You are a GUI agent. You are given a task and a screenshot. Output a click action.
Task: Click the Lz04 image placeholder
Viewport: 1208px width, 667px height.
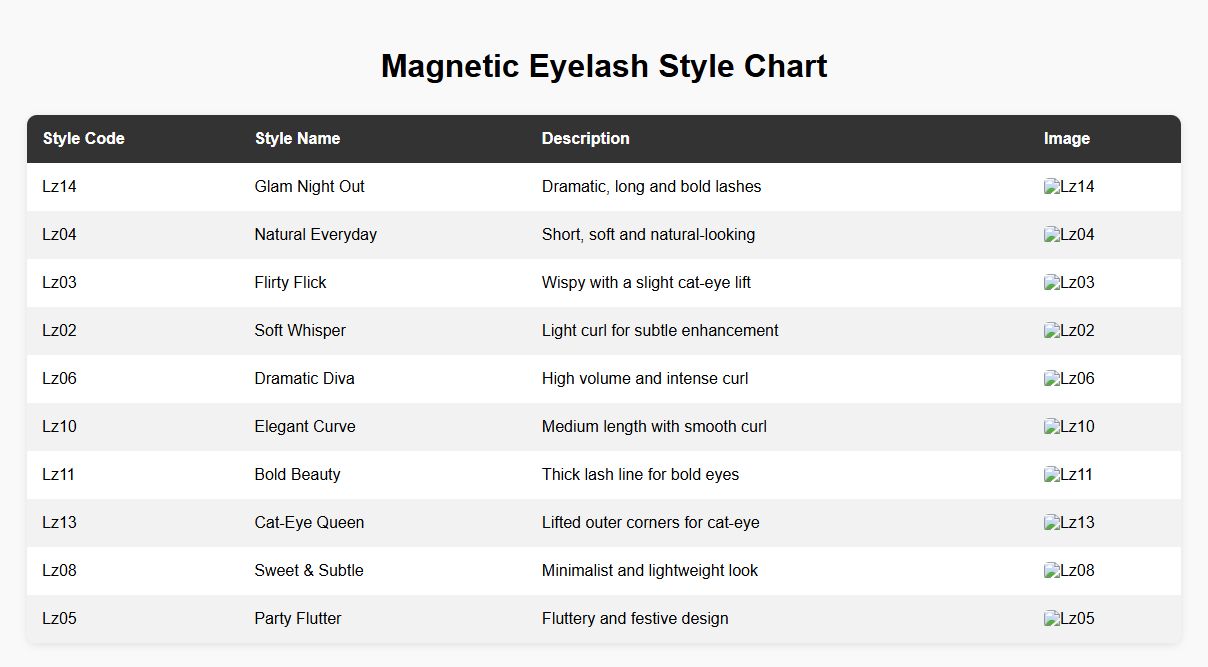click(1068, 235)
